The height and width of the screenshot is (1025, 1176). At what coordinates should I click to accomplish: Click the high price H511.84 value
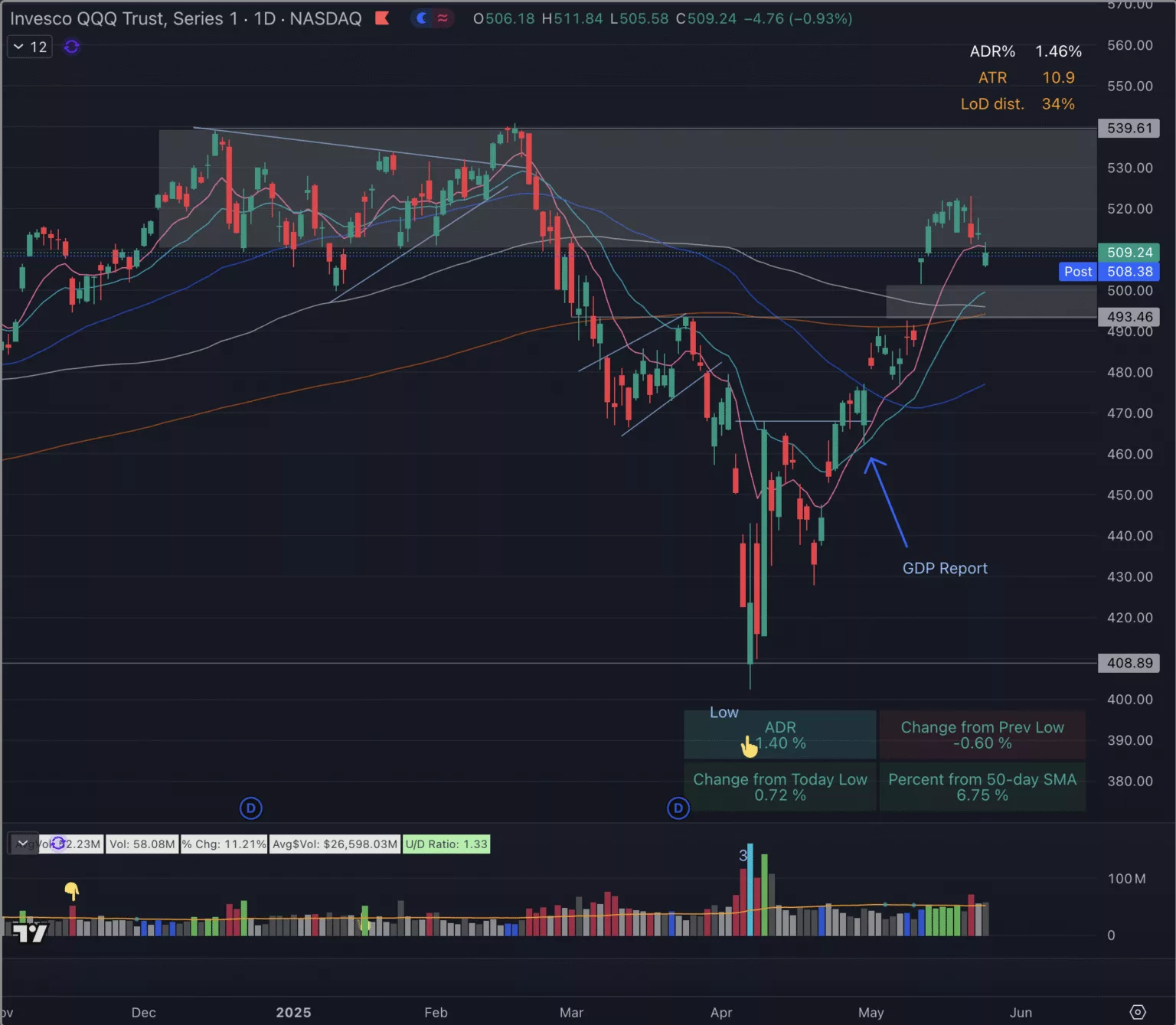point(572,18)
